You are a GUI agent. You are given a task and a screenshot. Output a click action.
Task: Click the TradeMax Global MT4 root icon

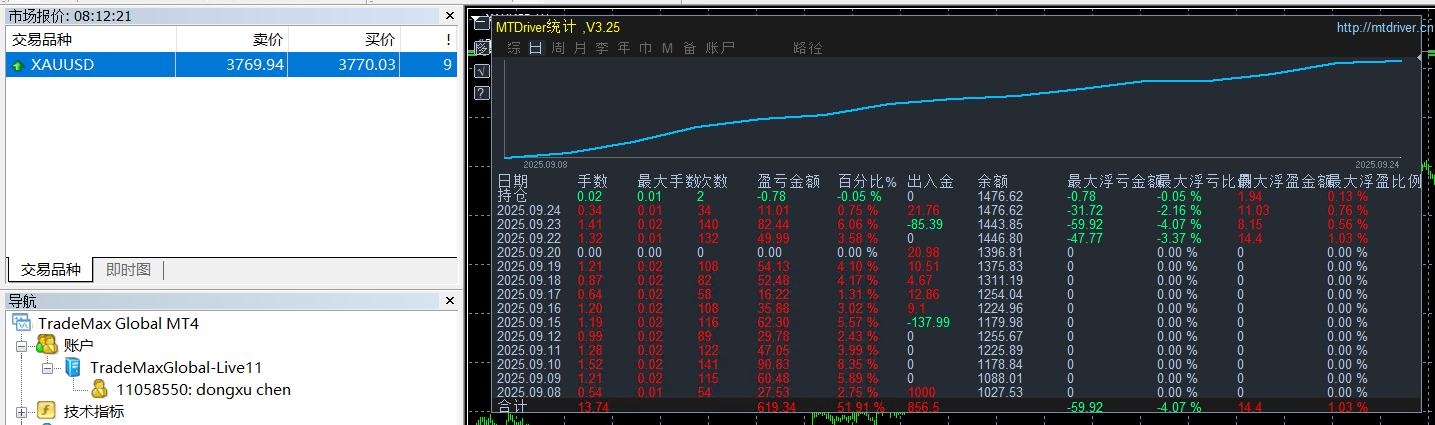(23, 323)
